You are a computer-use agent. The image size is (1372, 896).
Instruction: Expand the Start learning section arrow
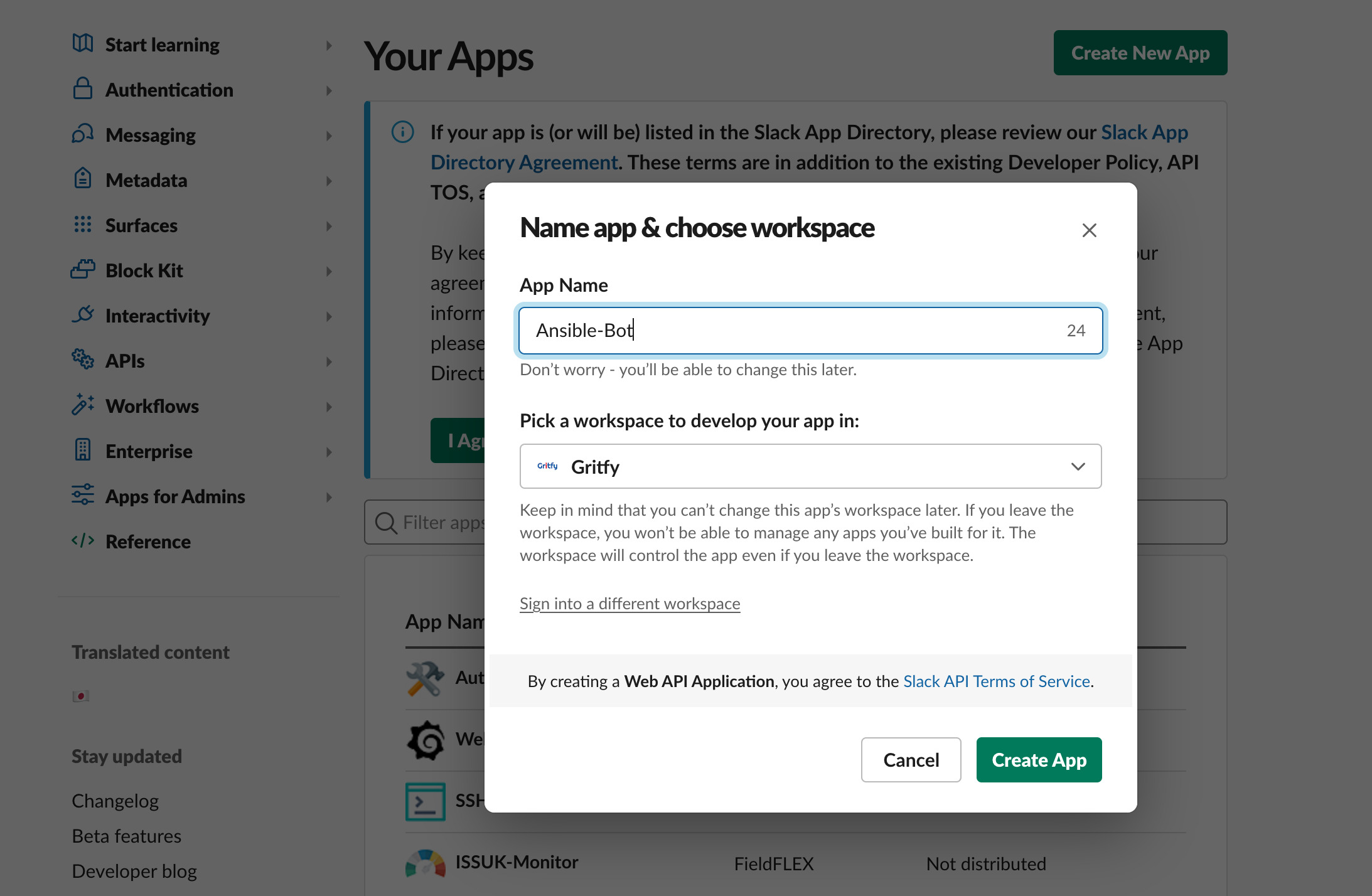pos(329,45)
